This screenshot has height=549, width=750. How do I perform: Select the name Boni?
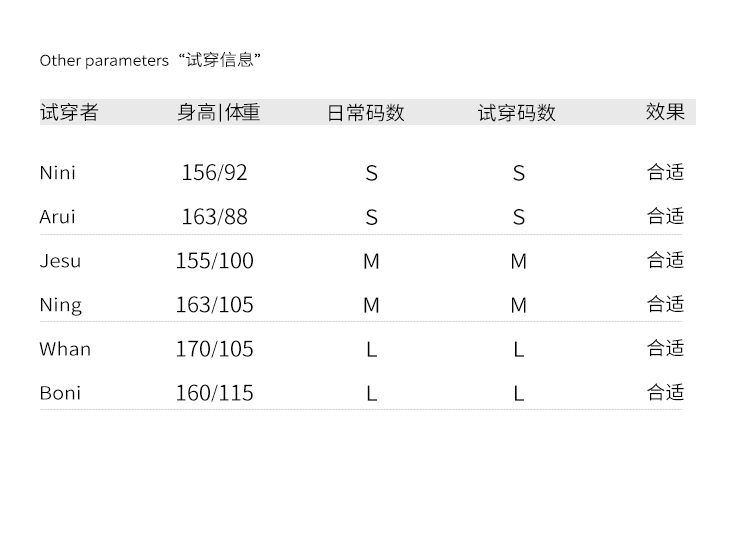click(x=60, y=393)
